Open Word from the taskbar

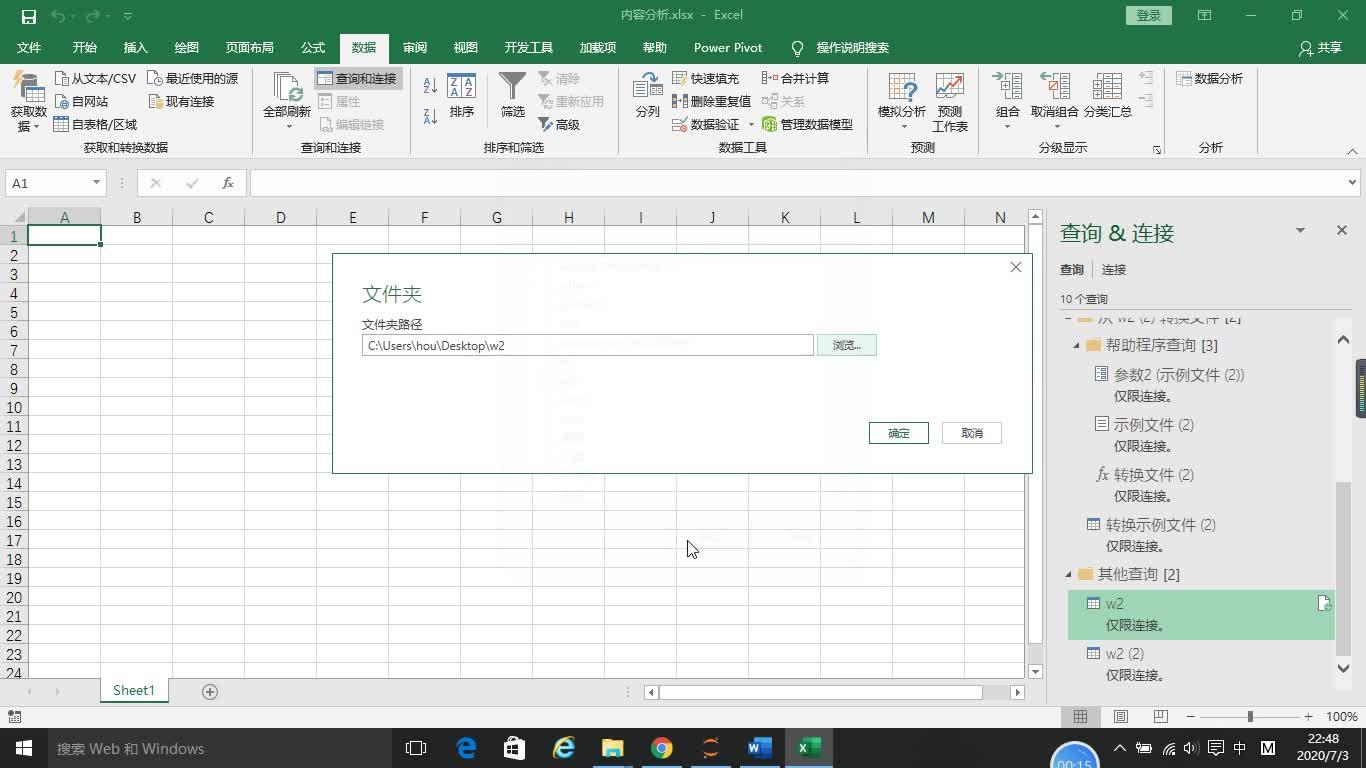click(759, 748)
